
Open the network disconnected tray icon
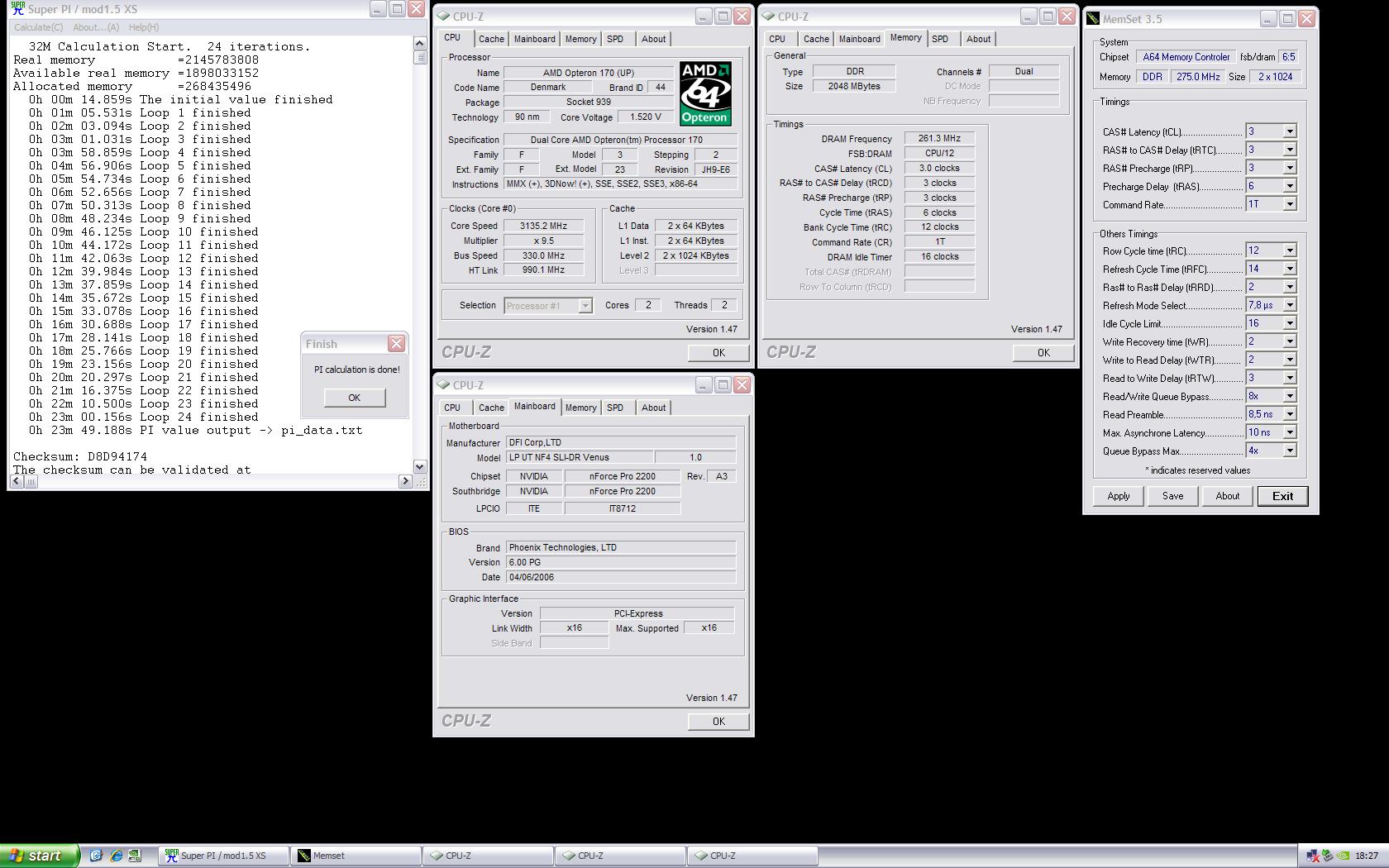(x=1311, y=856)
